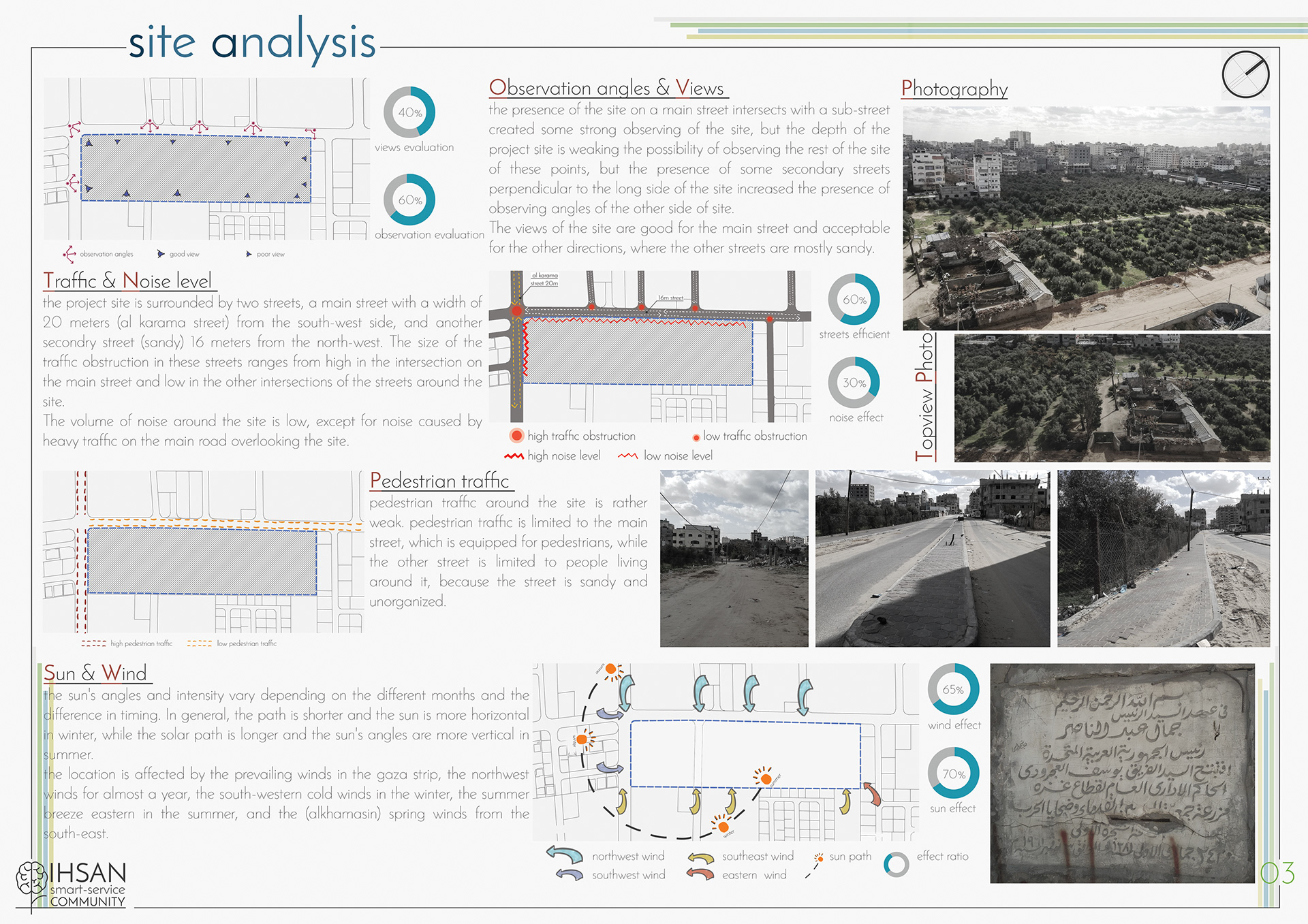
Task: Click the Sun & Wind heading
Action: (95, 673)
